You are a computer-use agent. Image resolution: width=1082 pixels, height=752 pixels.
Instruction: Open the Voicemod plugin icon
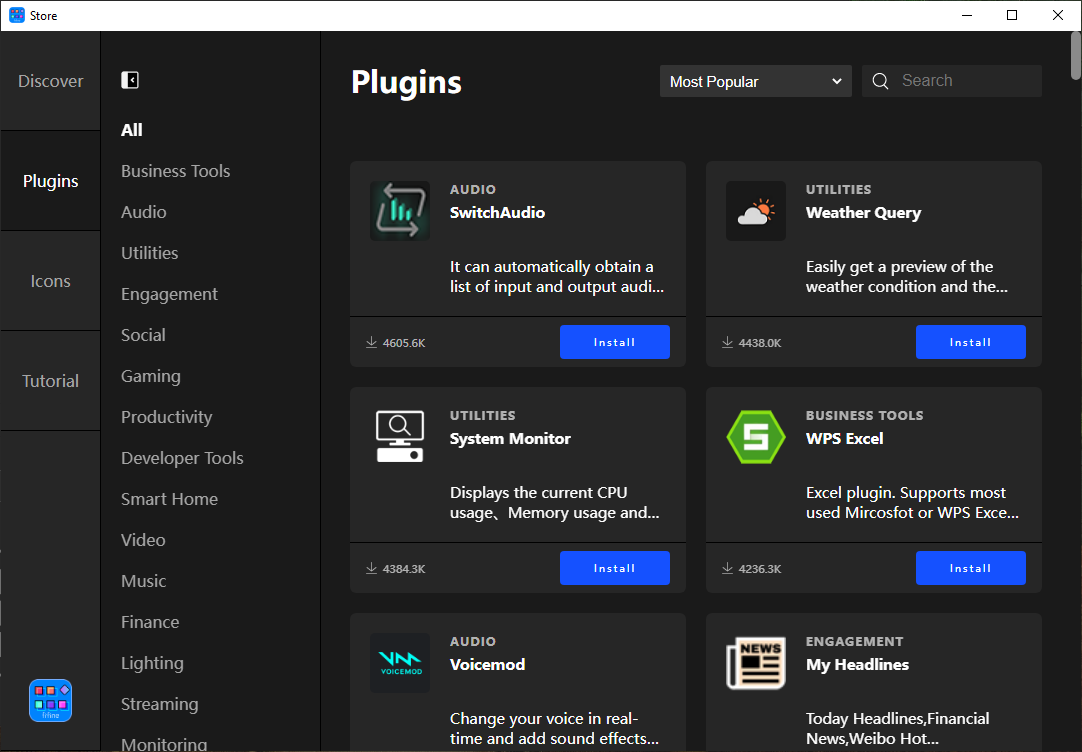click(400, 663)
